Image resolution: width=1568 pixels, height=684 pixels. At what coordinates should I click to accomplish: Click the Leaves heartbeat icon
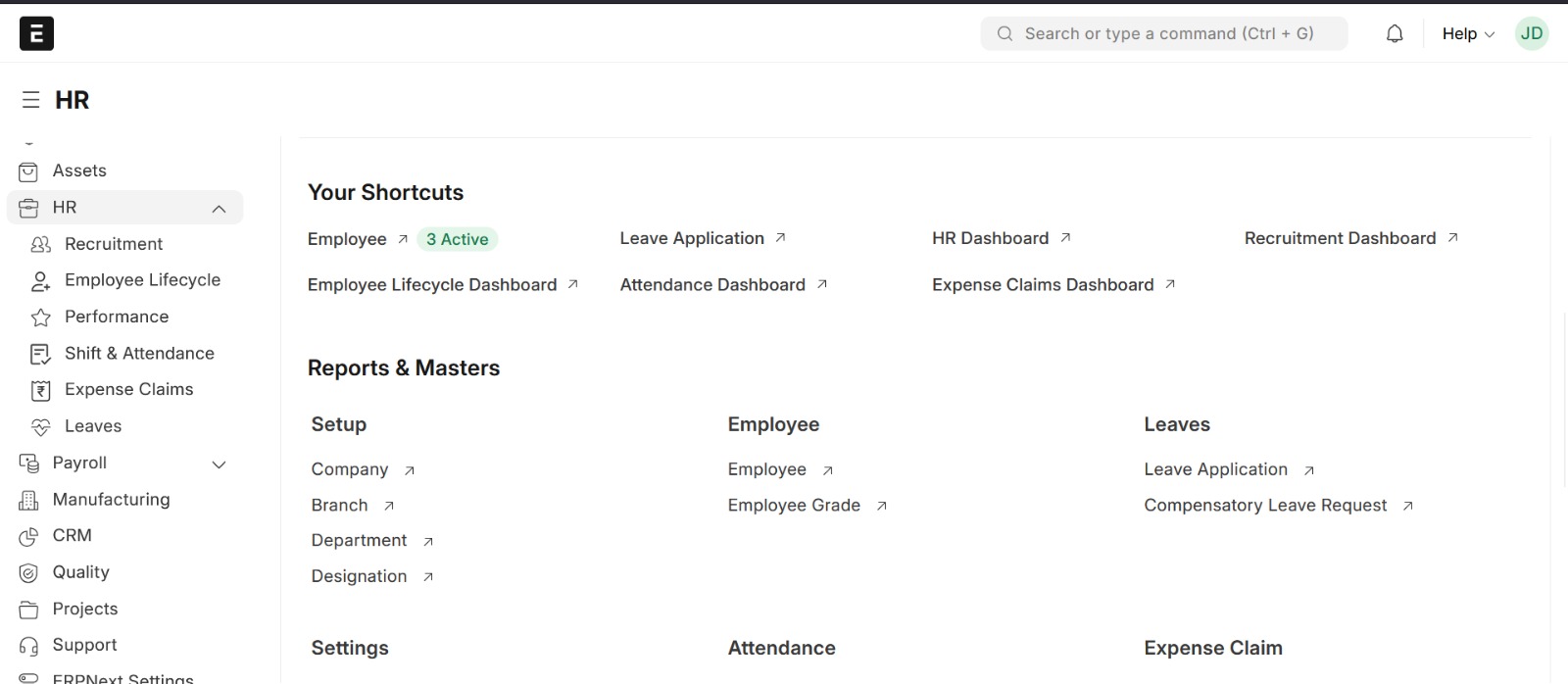pos(41,427)
